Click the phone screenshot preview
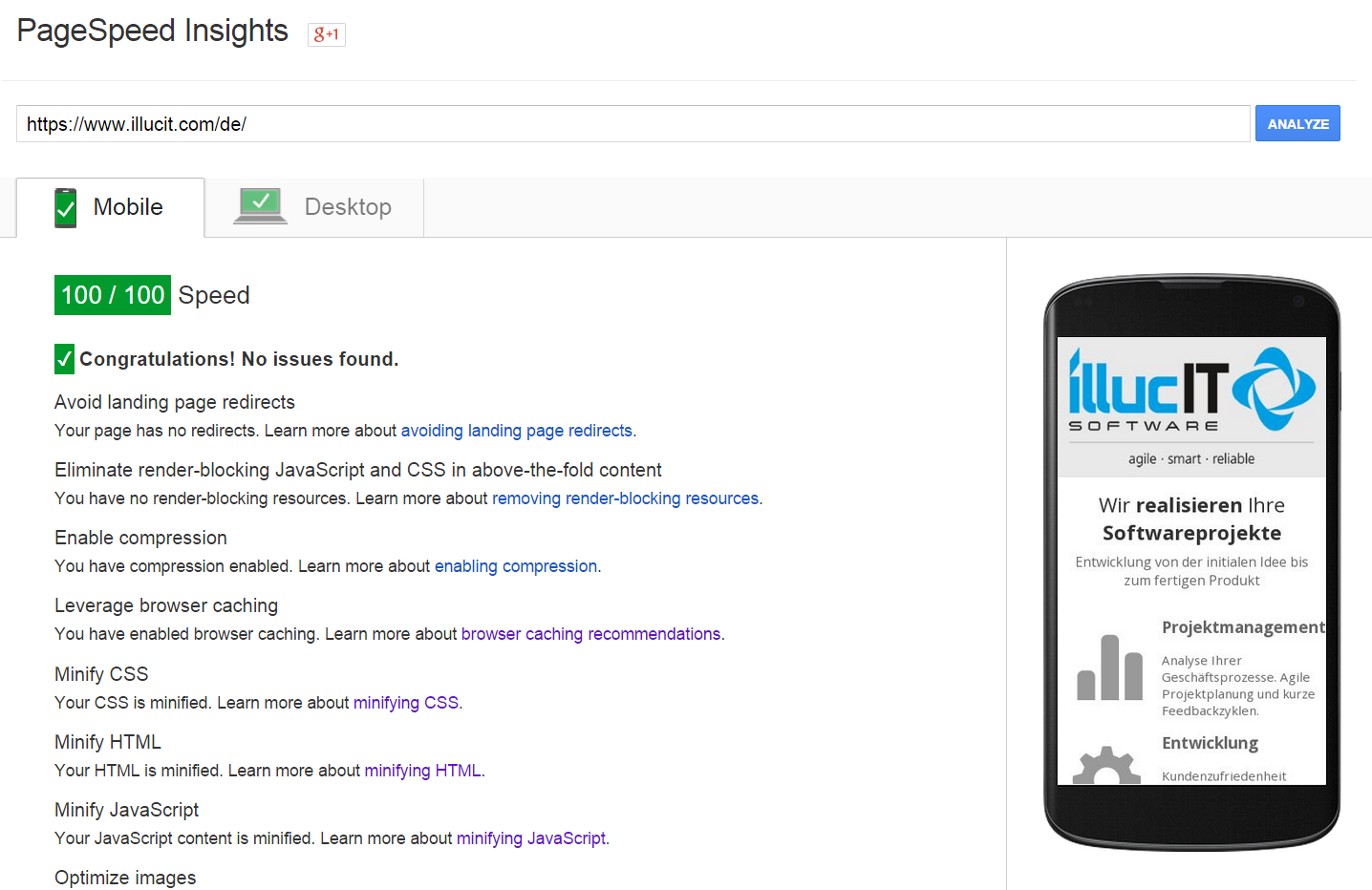 (1191, 561)
